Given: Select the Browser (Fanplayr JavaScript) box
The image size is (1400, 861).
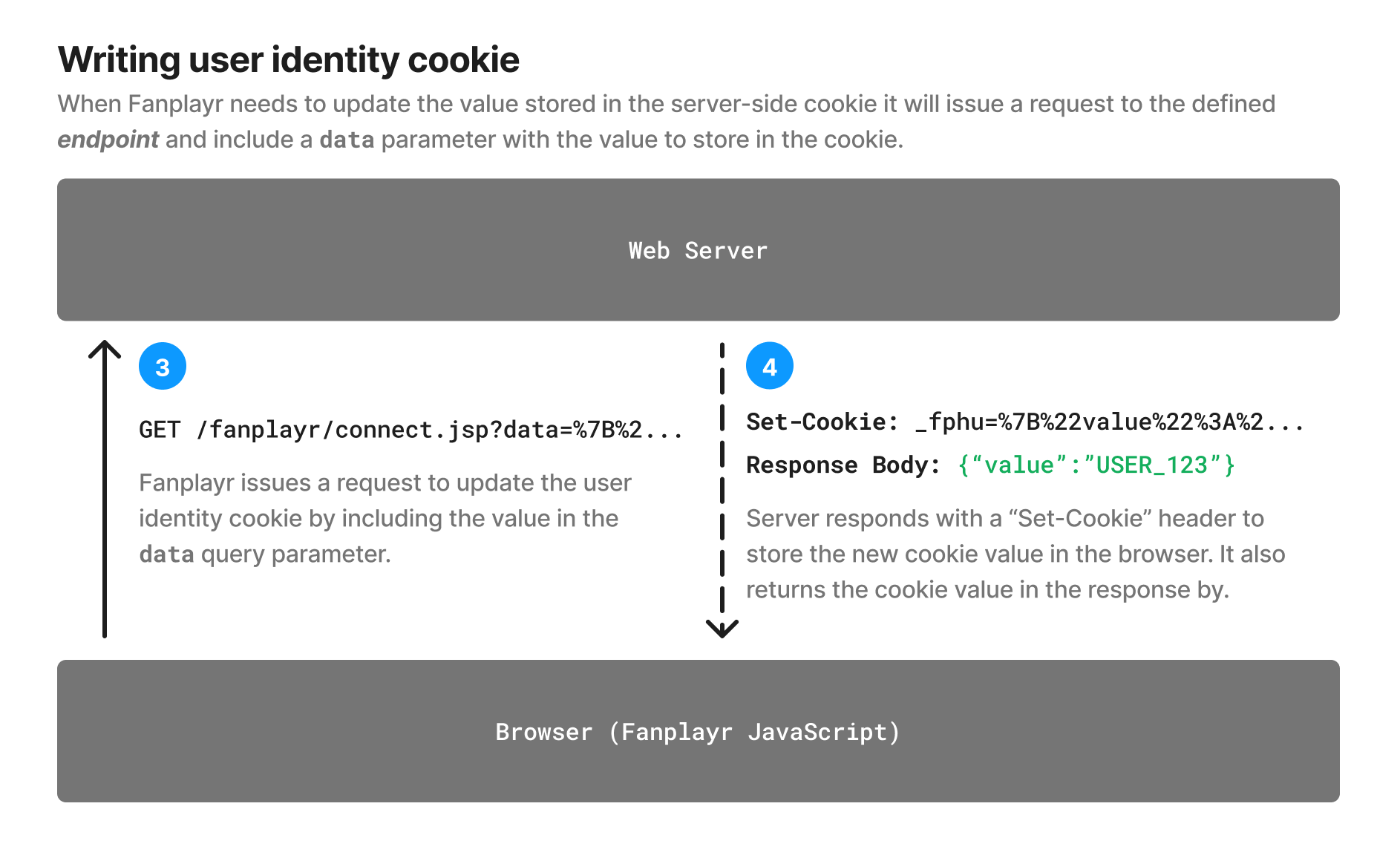Looking at the screenshot, I should point(699,731).
